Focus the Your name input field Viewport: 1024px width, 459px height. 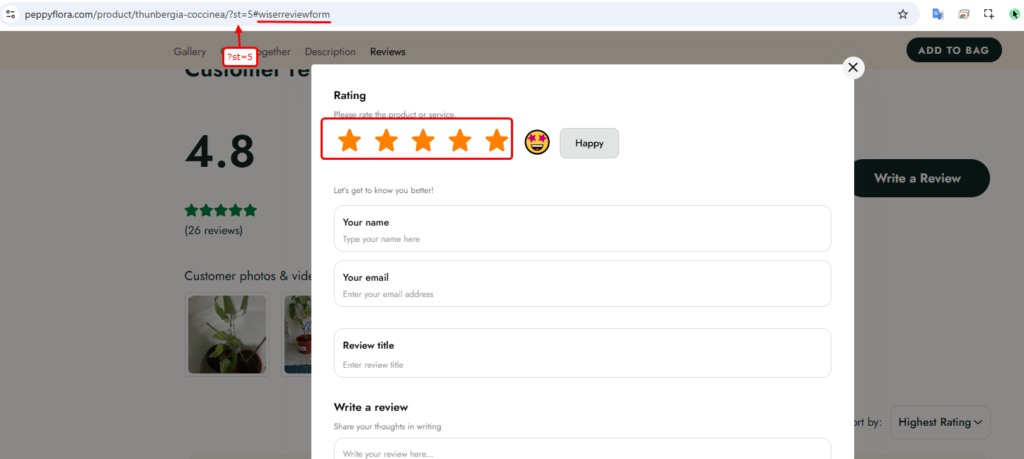coord(582,239)
